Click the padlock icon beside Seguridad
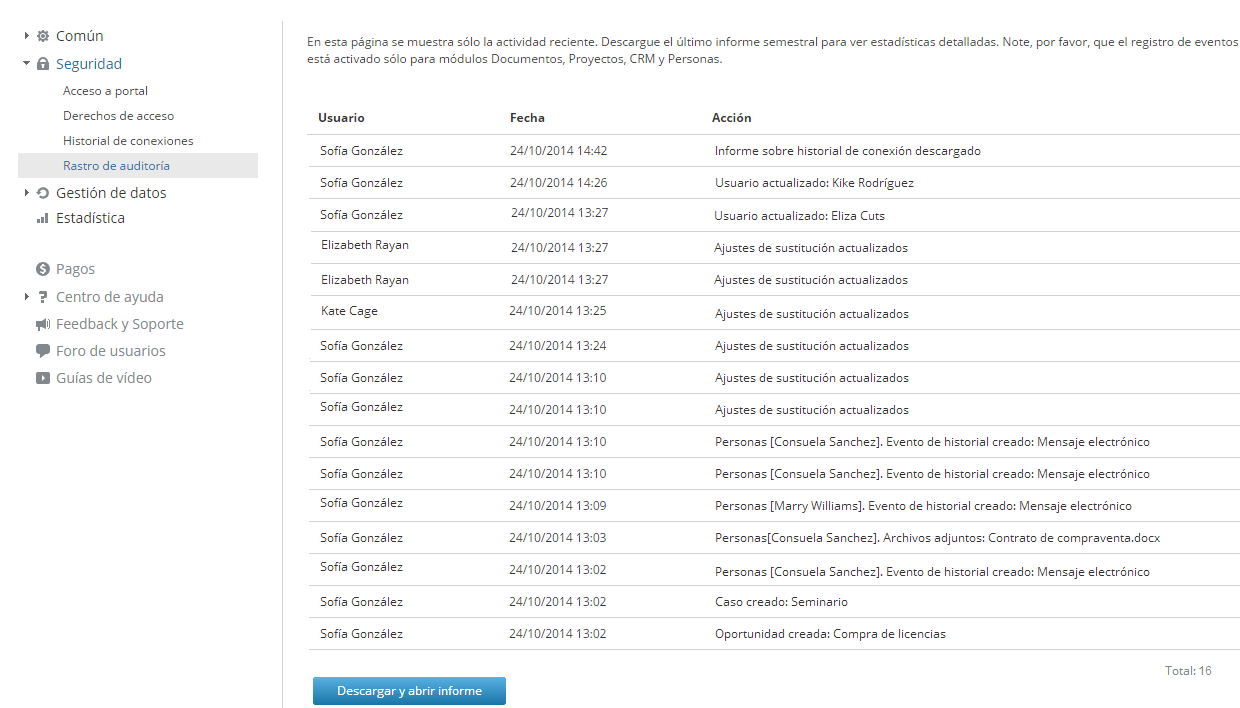 [x=43, y=64]
